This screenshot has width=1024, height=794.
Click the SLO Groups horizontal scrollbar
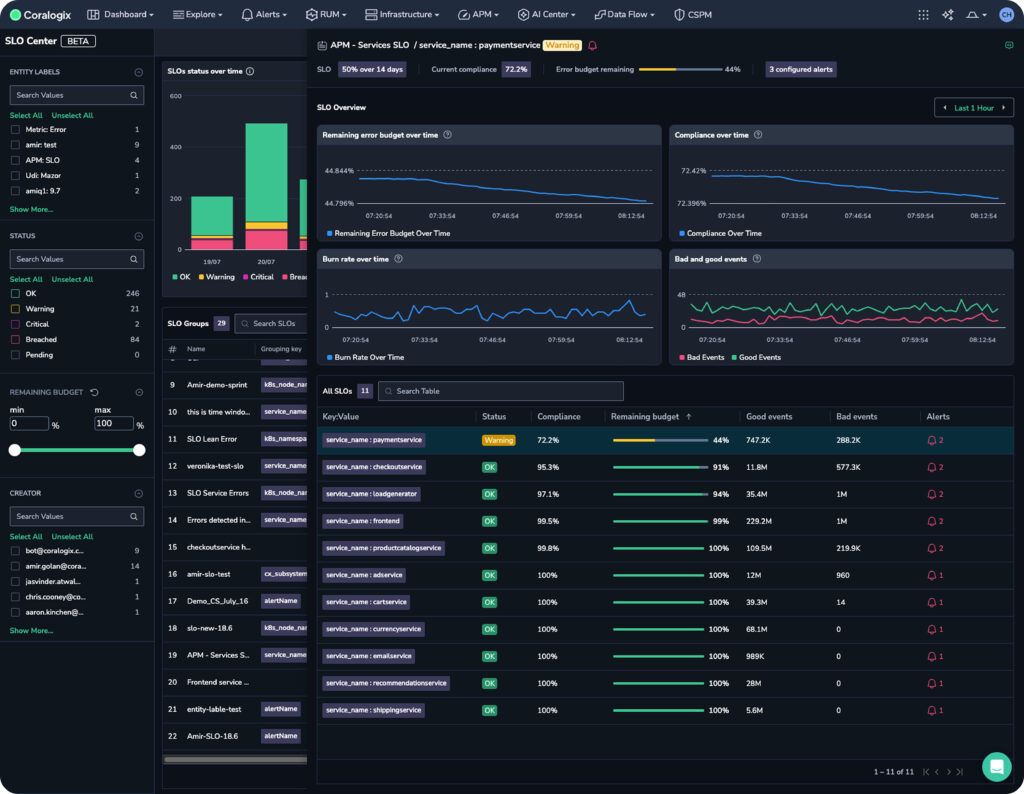tap(235, 759)
